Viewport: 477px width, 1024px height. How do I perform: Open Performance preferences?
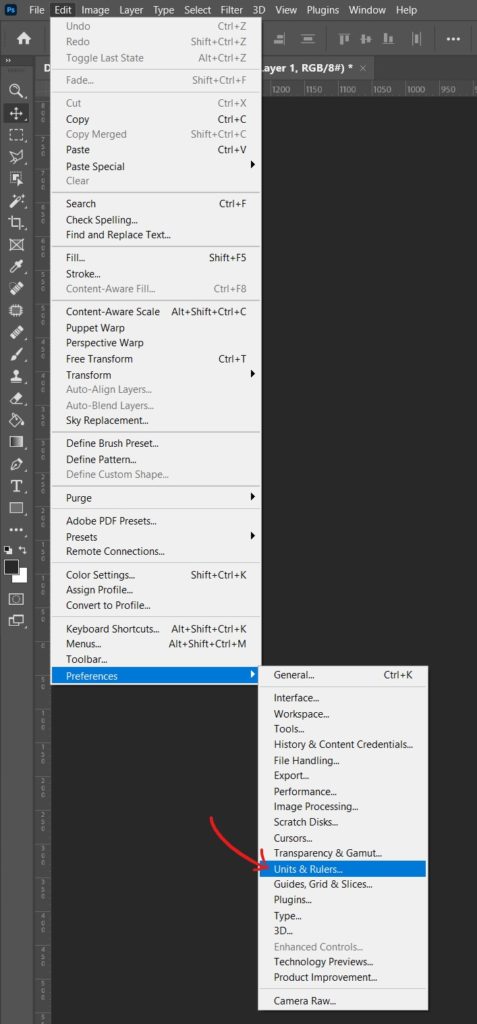tap(343, 792)
